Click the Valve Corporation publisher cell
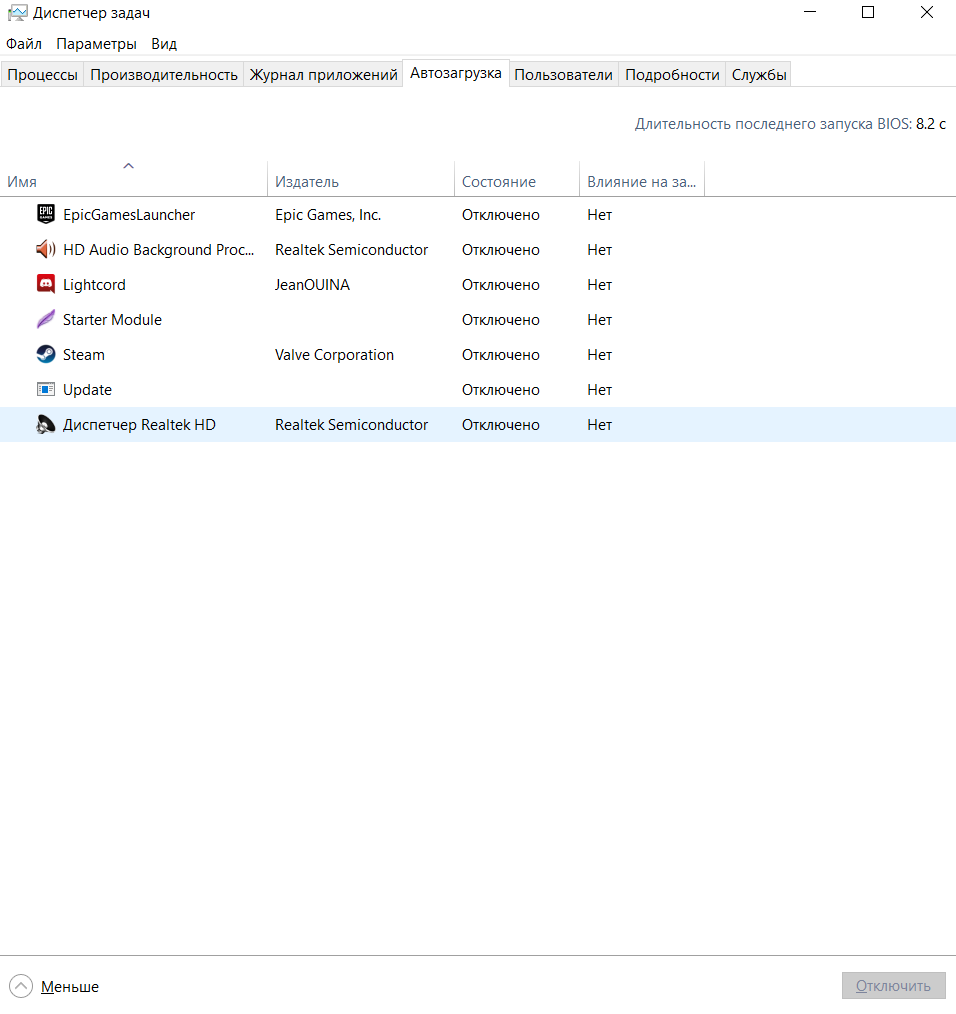This screenshot has height=1014, width=956. (334, 354)
